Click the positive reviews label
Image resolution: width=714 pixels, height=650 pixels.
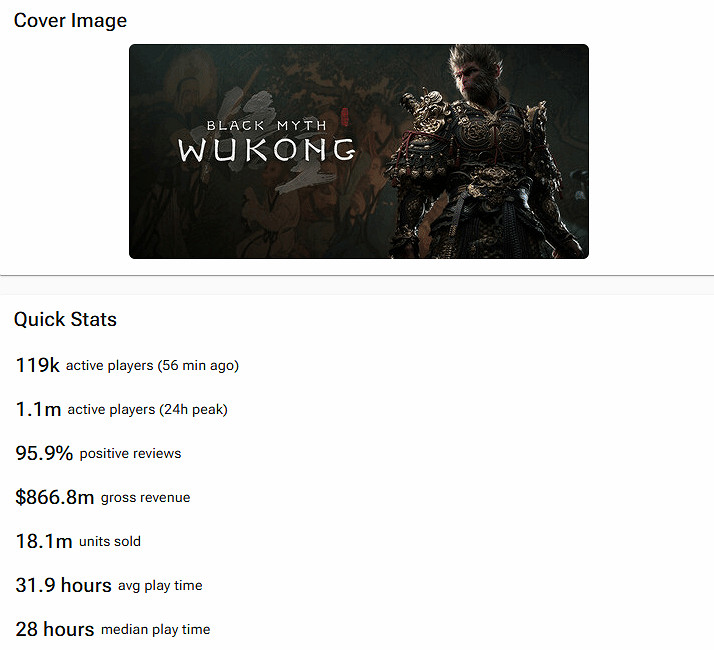[130, 454]
